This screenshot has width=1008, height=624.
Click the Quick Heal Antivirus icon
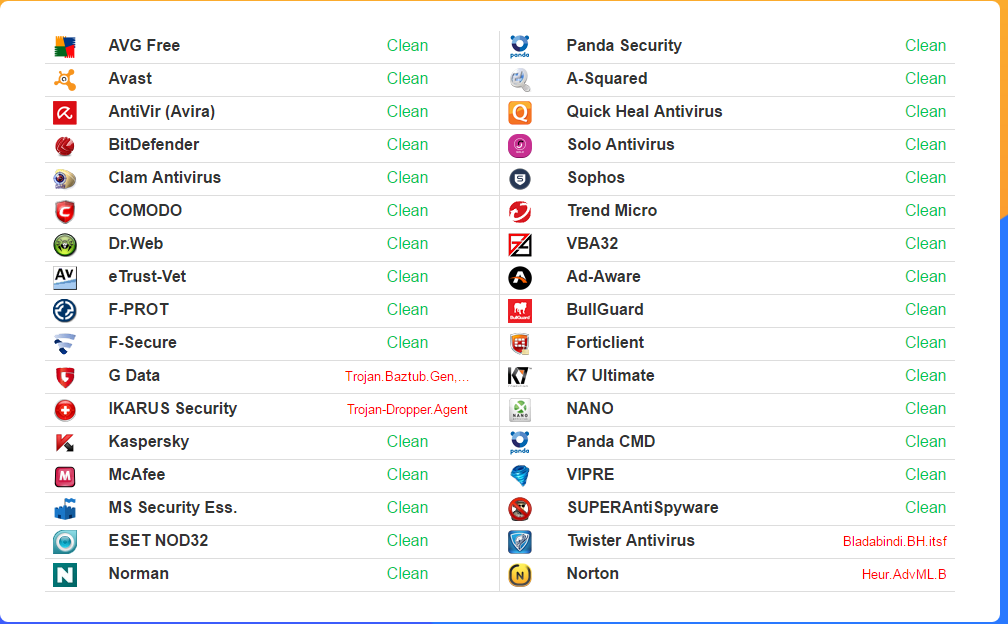pyautogui.click(x=520, y=112)
